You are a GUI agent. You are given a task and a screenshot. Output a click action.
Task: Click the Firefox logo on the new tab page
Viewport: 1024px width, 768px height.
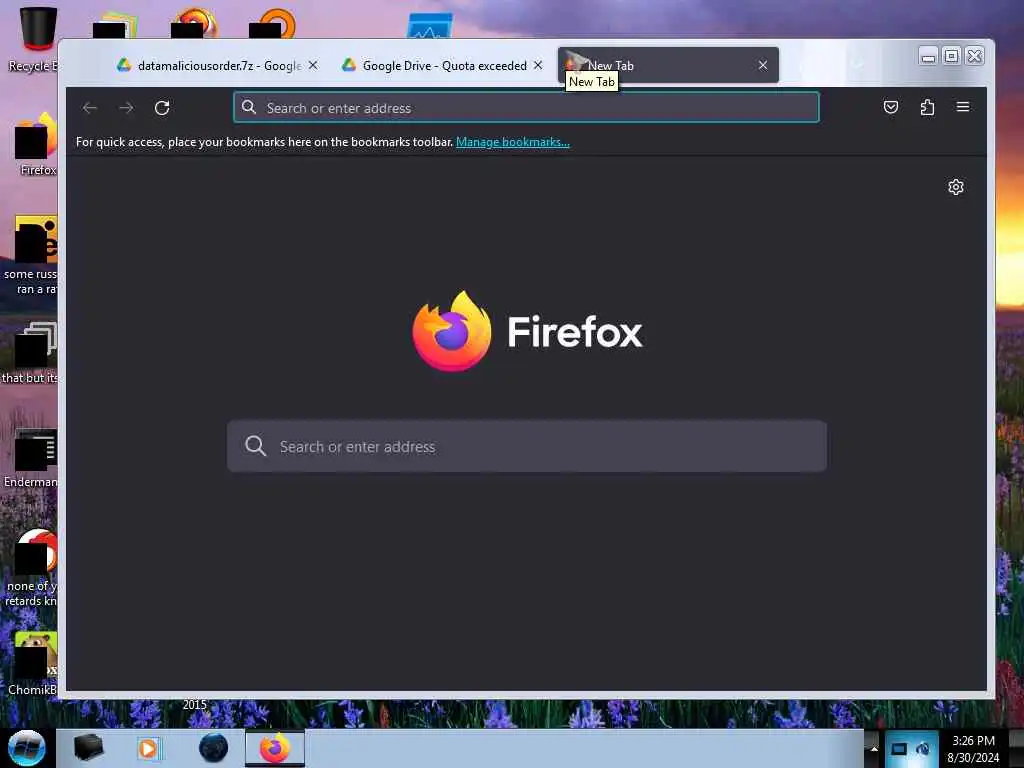[452, 331]
